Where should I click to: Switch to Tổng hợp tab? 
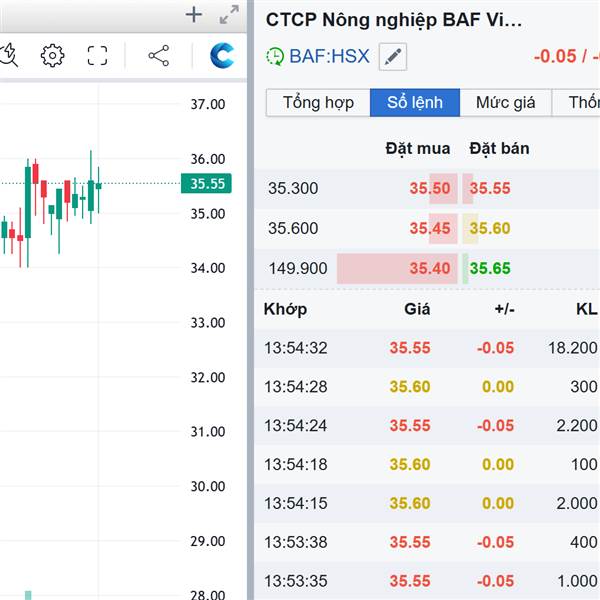[318, 103]
